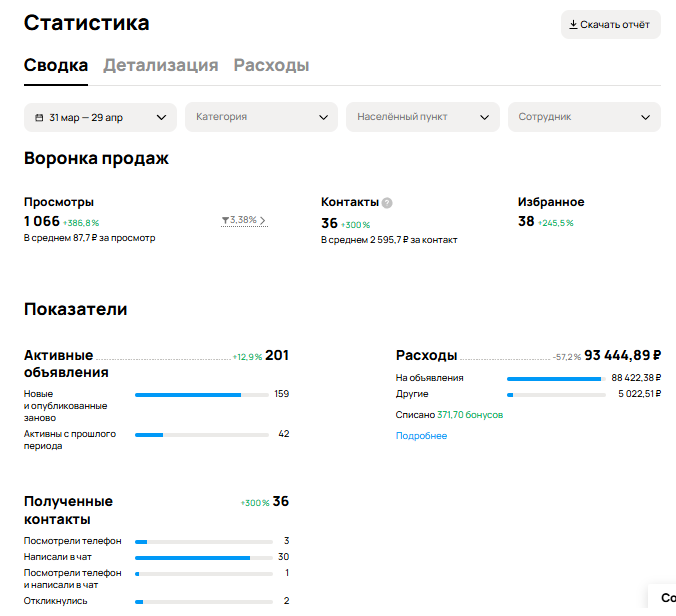Click the help icon next to Контакты

pyautogui.click(x=387, y=203)
